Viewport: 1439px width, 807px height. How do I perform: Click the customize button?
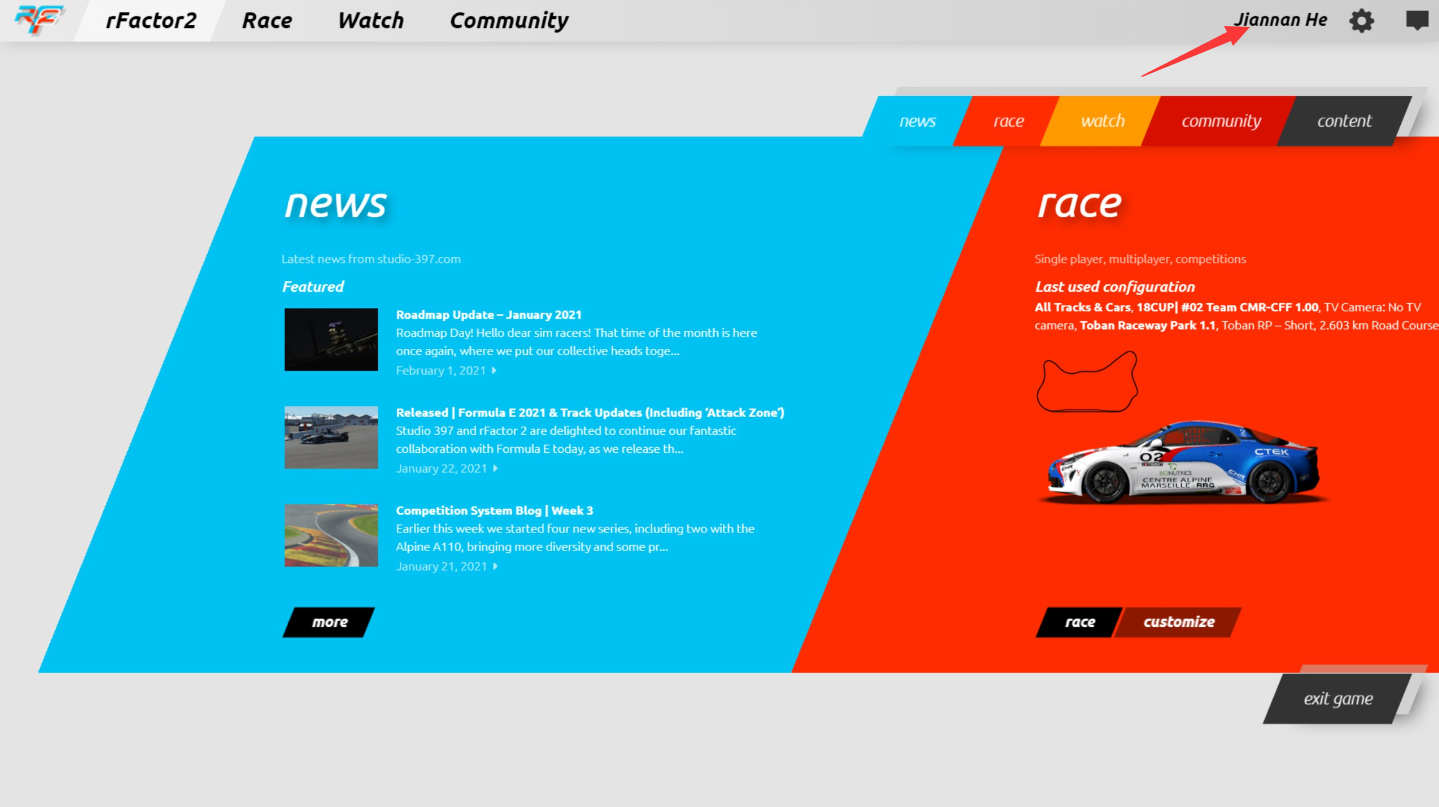1178,622
